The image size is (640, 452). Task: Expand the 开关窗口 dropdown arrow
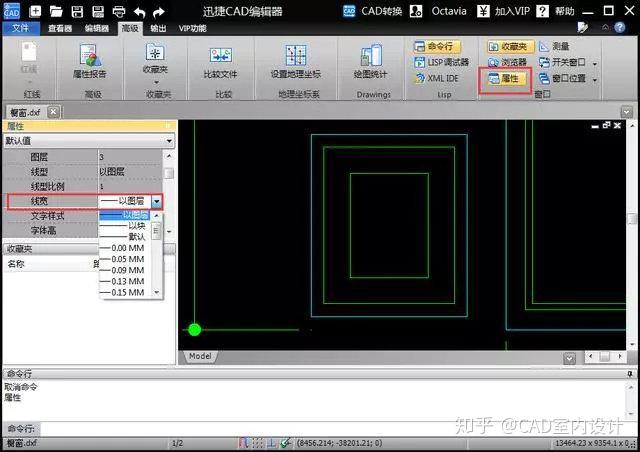[595, 64]
